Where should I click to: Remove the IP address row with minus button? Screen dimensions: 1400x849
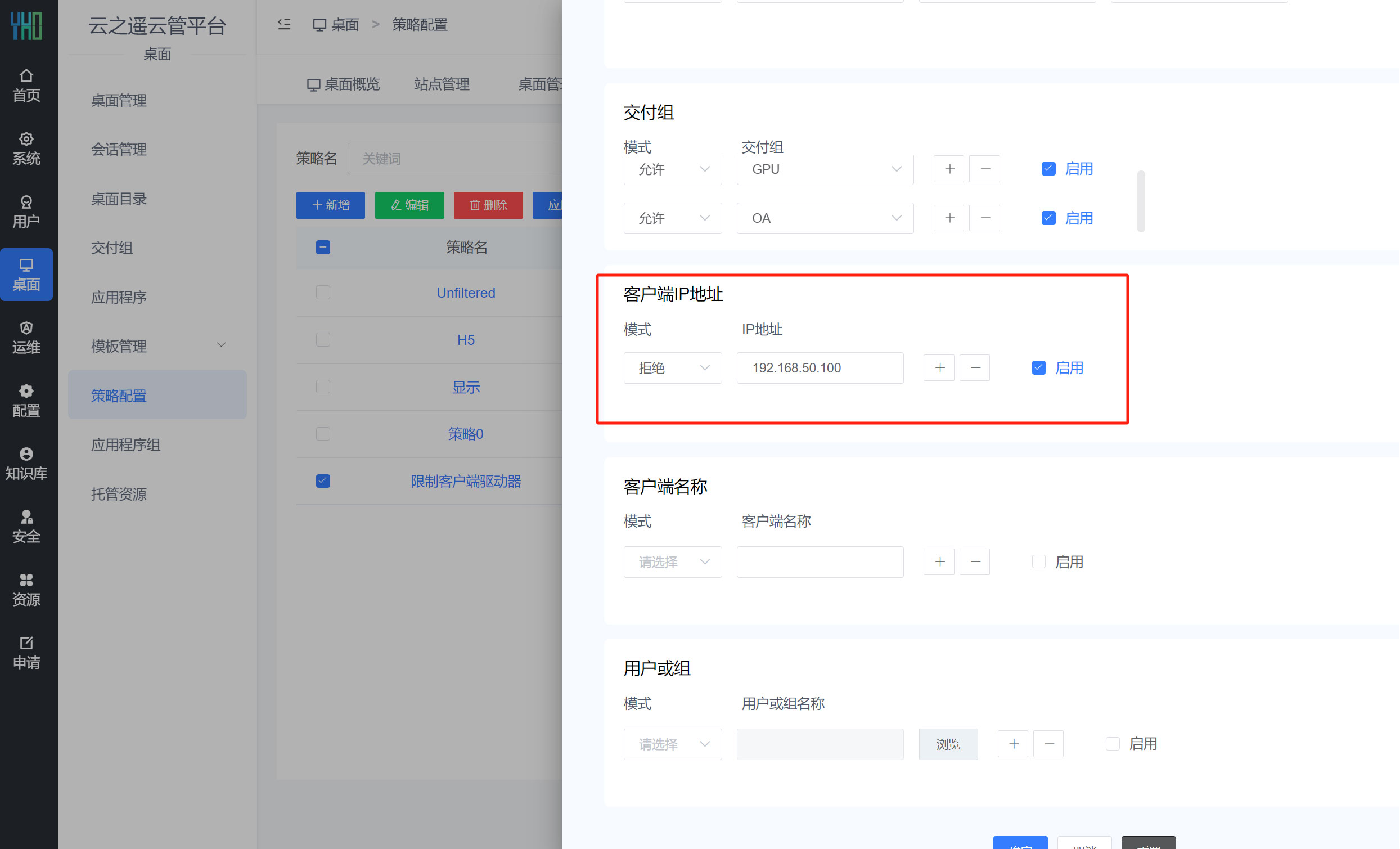975,367
